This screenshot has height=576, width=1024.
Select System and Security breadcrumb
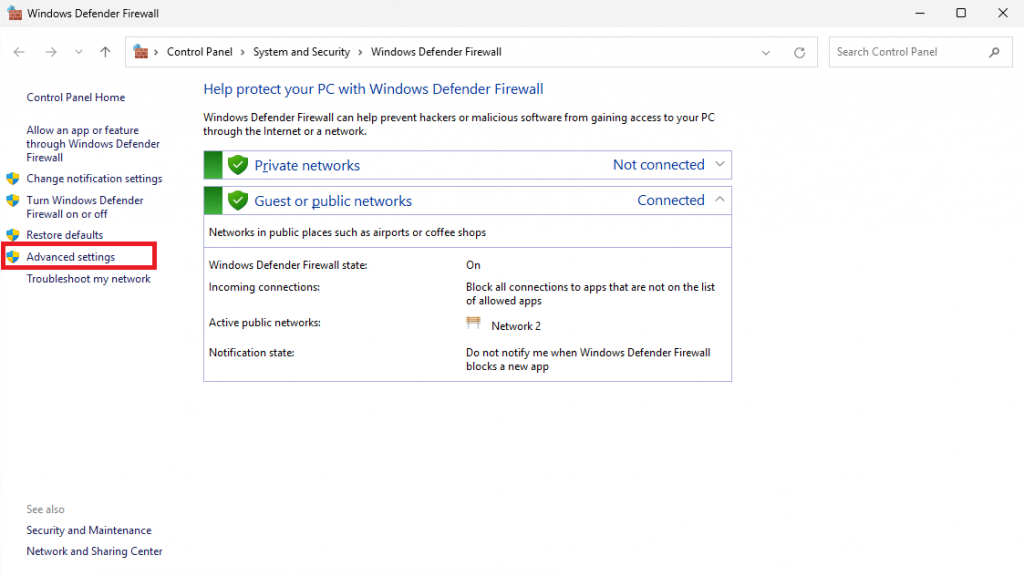tap(301, 52)
